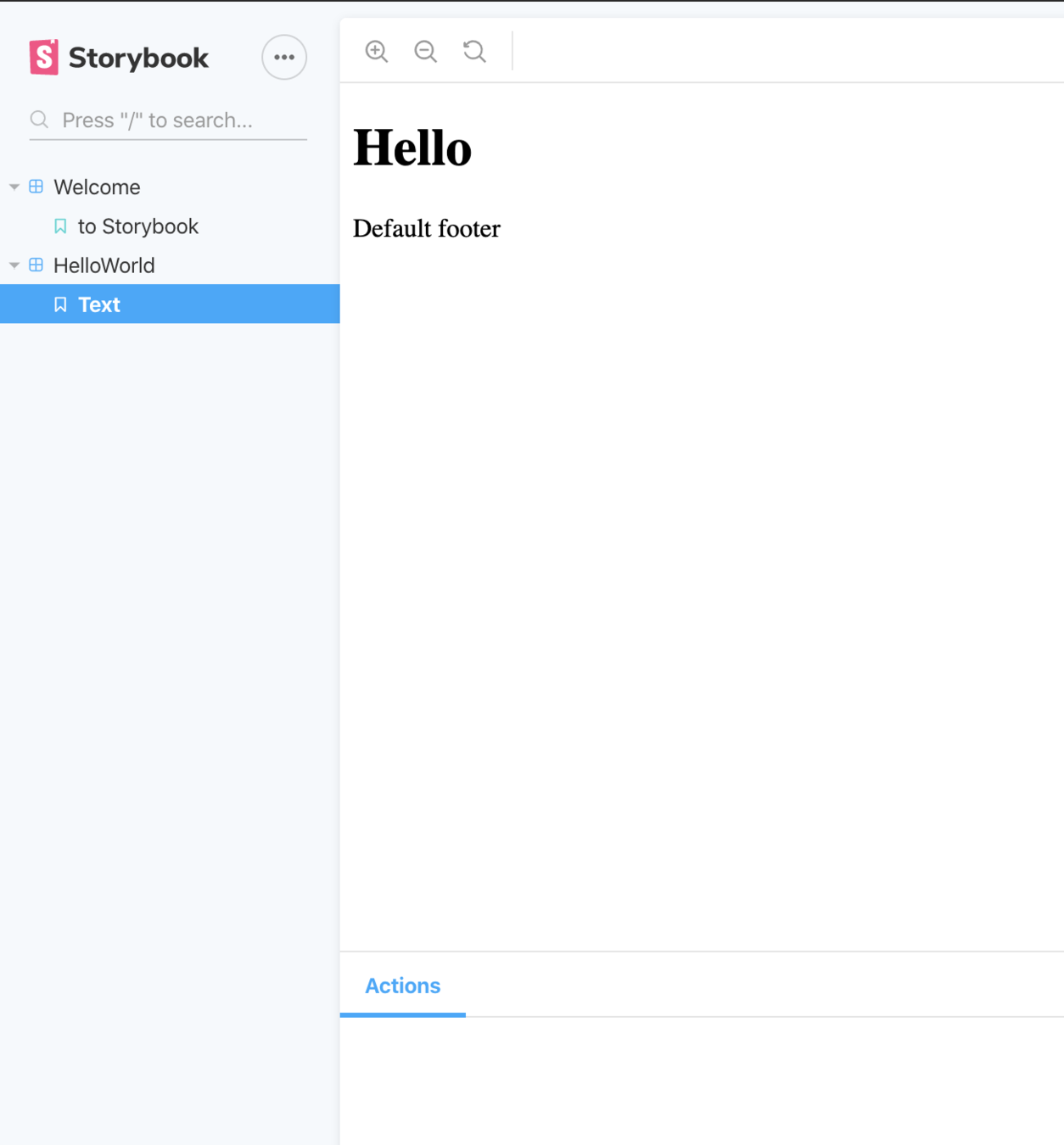The width and height of the screenshot is (1064, 1145).
Task: Click the Storybook logo icon
Action: 44,57
